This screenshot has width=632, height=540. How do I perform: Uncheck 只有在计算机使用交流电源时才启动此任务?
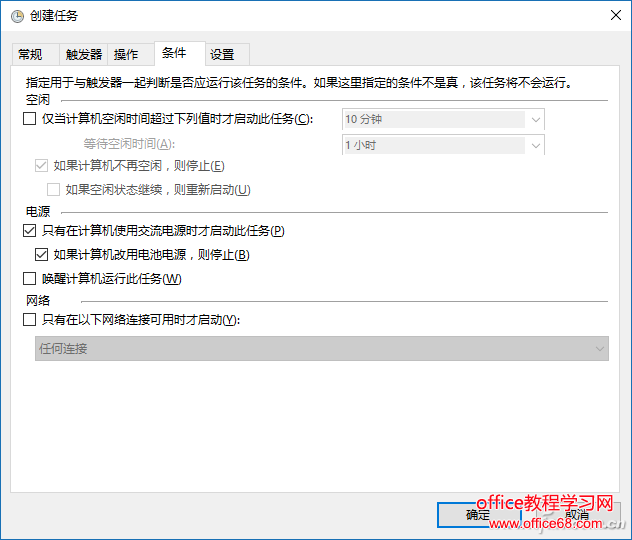pos(29,231)
